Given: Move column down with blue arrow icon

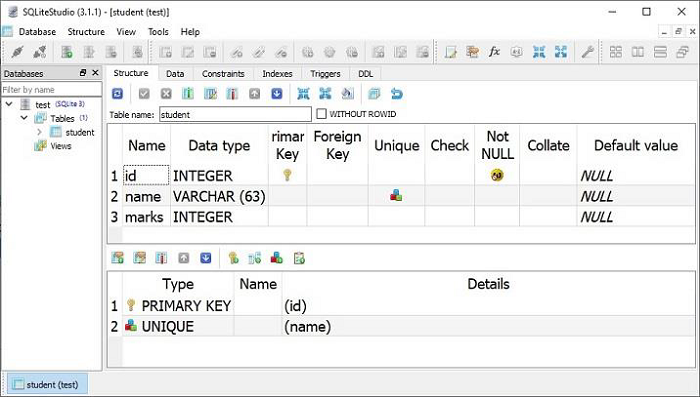Looking at the screenshot, I should pos(277,93).
